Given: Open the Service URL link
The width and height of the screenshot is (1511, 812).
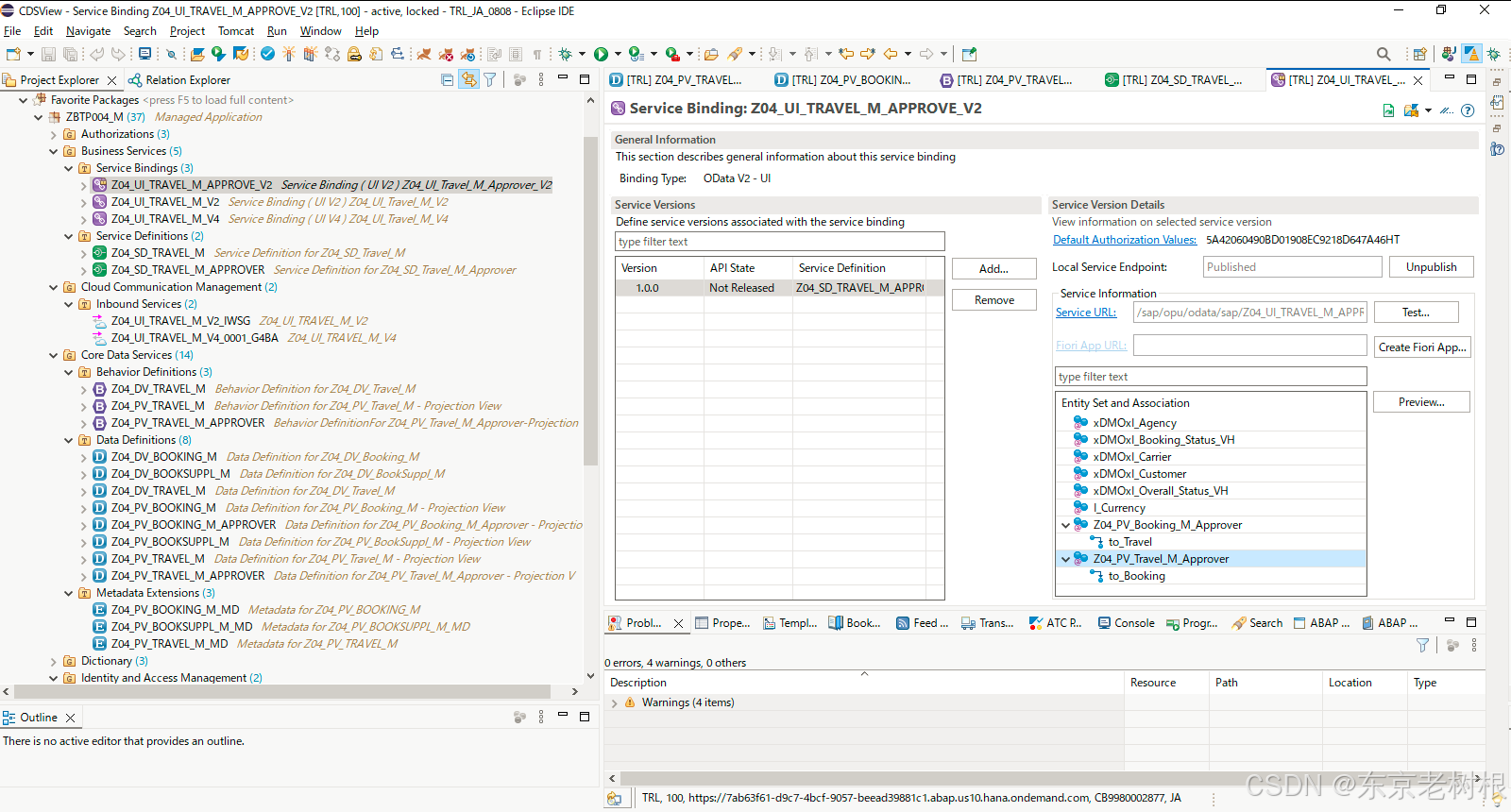Looking at the screenshot, I should coord(1086,313).
